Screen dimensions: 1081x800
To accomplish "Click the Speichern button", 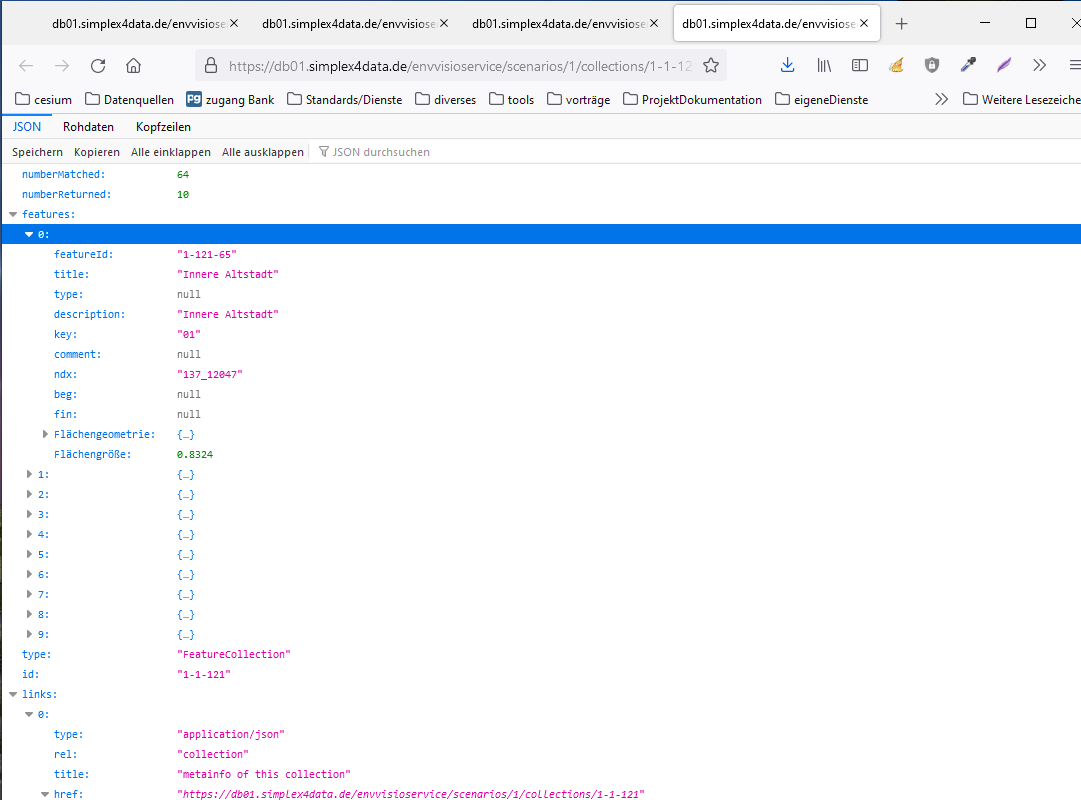I will click(x=37, y=152).
